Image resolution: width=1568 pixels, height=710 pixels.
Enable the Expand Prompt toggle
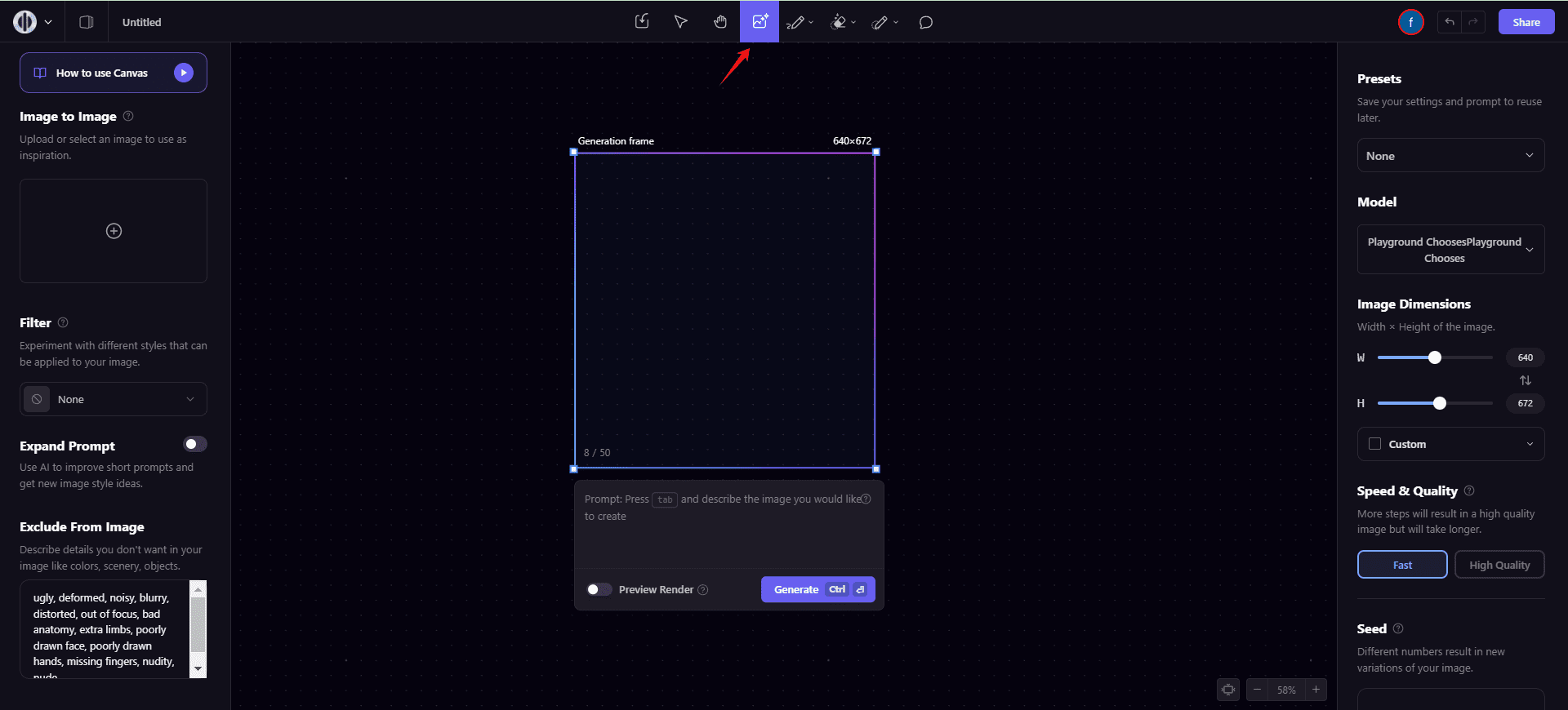(x=195, y=444)
